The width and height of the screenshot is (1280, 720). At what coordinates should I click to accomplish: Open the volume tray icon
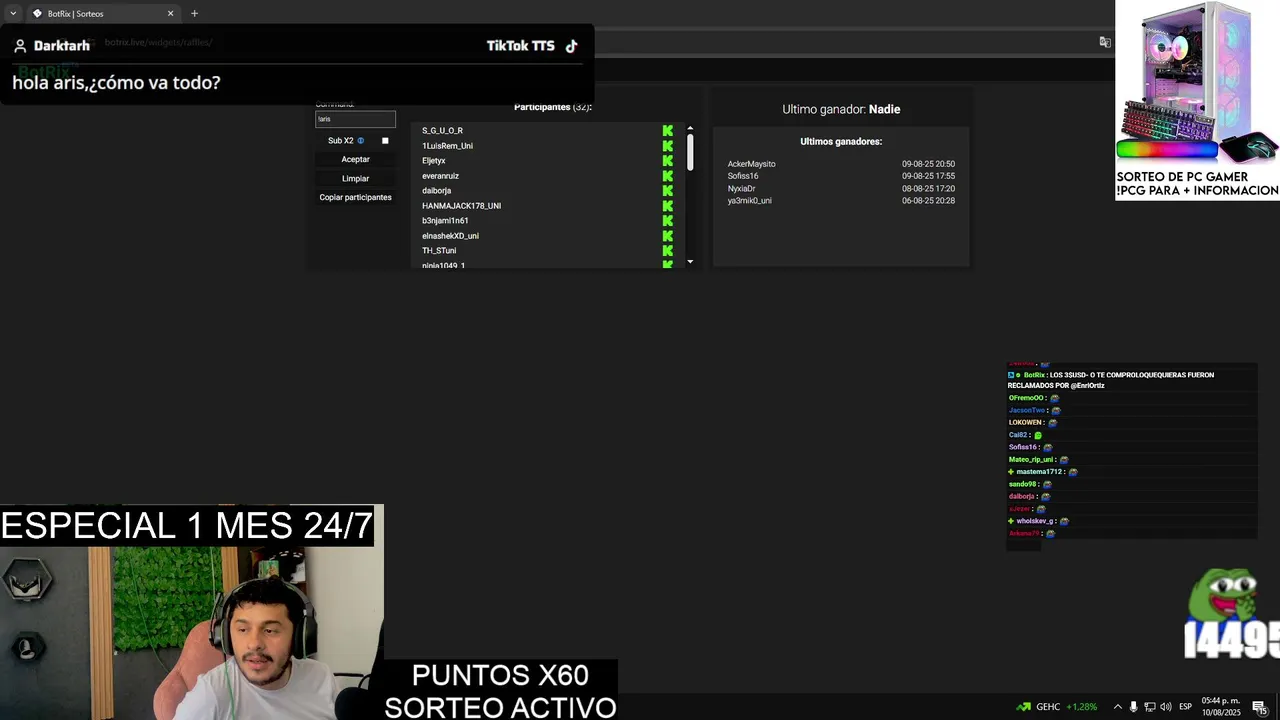(x=1166, y=707)
